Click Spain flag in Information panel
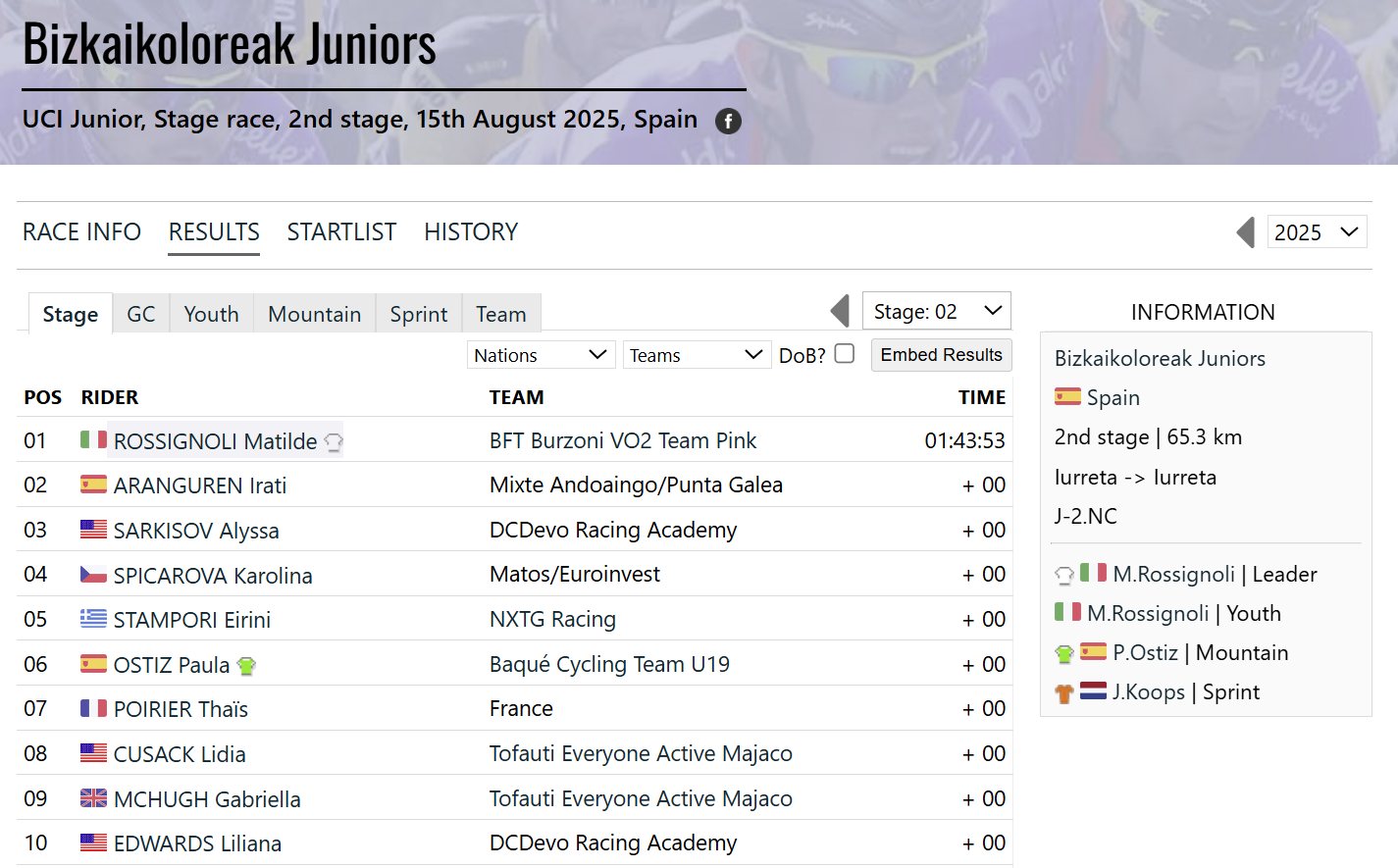 [x=1067, y=396]
